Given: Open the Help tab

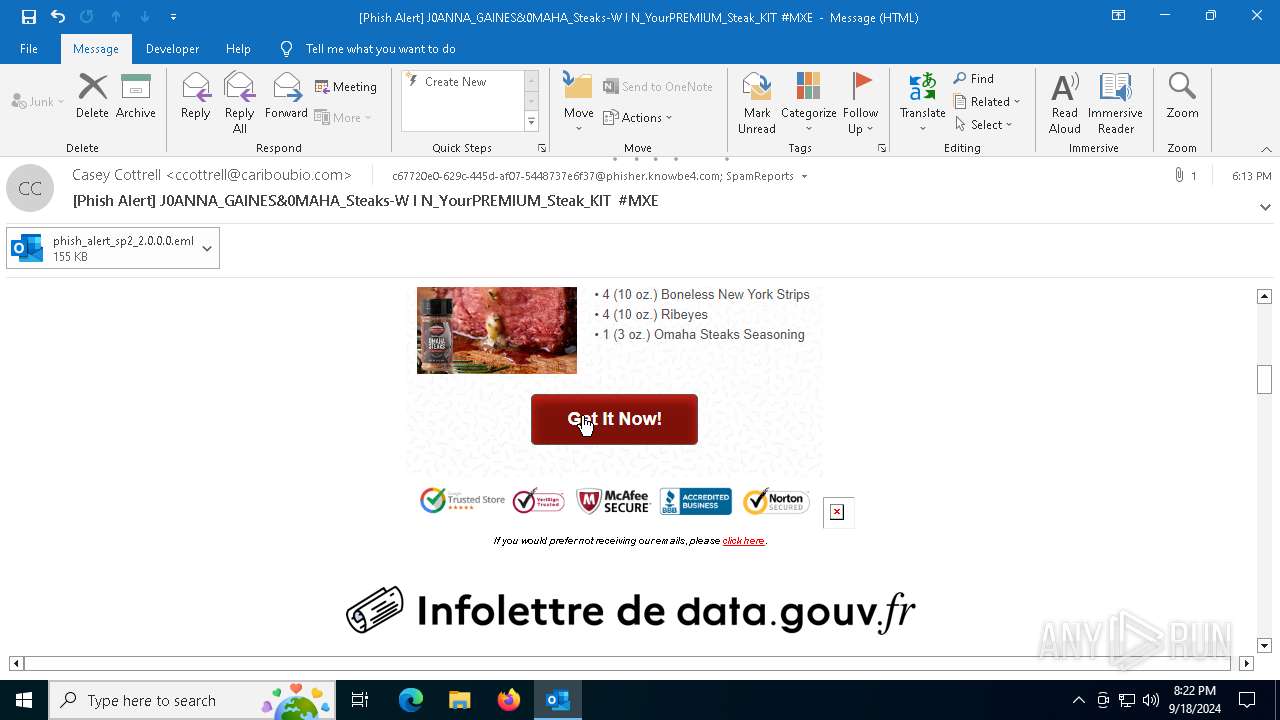Looking at the screenshot, I should [238, 49].
